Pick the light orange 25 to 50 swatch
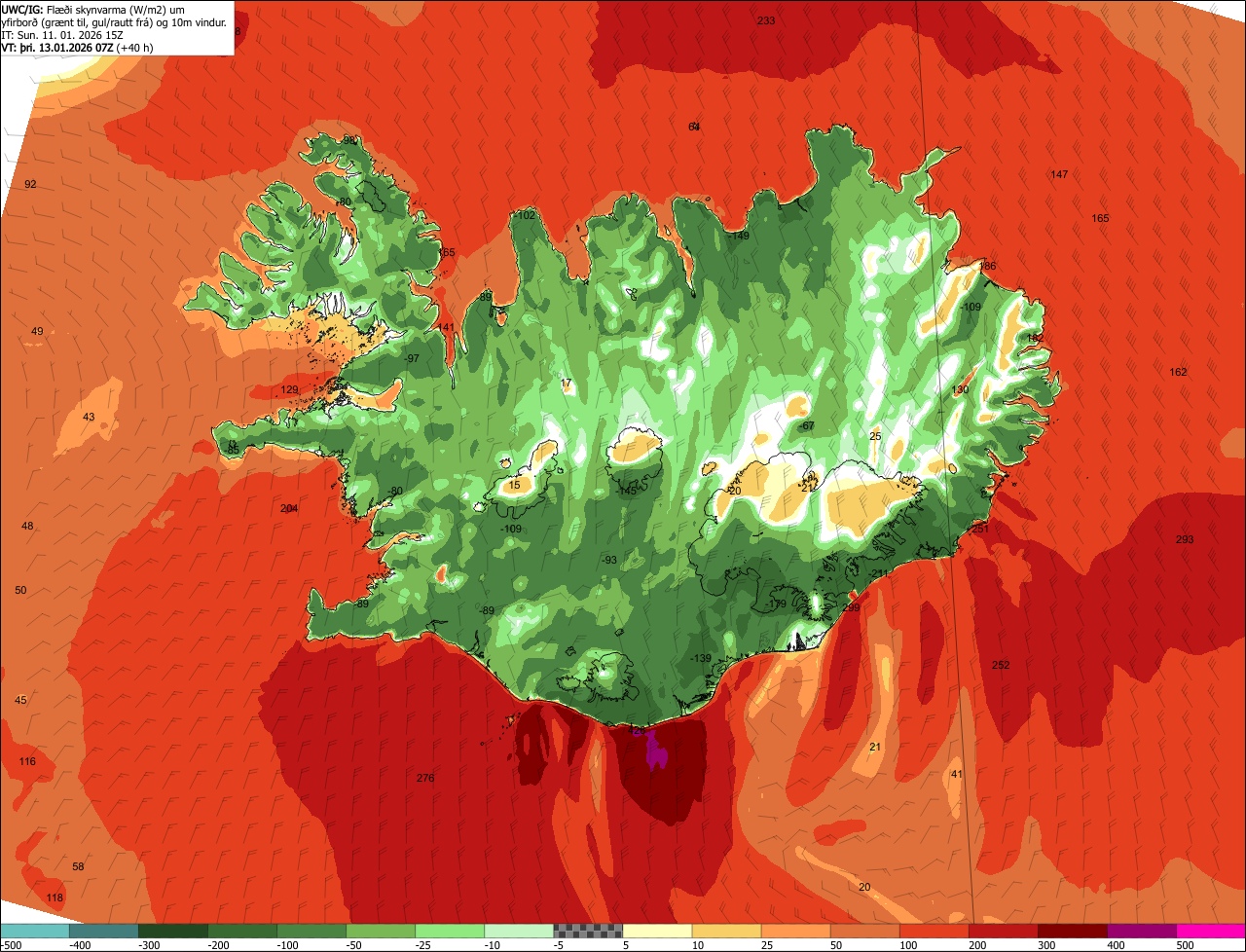This screenshot has width=1246, height=952. point(795,931)
